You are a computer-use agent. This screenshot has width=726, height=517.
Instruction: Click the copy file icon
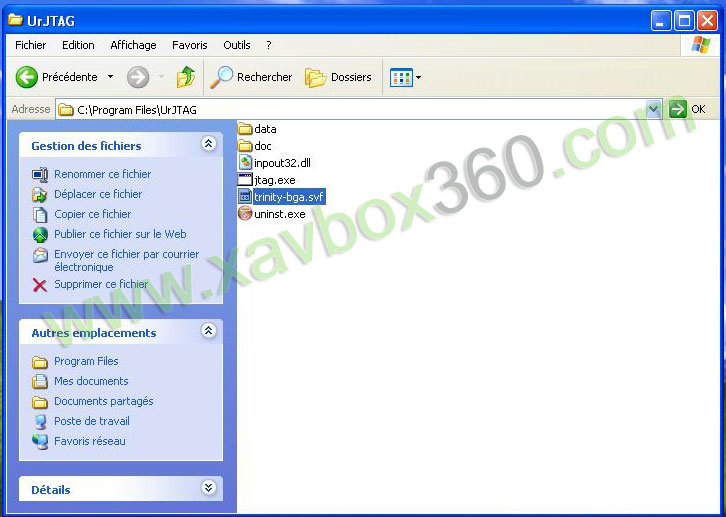pyautogui.click(x=40, y=215)
